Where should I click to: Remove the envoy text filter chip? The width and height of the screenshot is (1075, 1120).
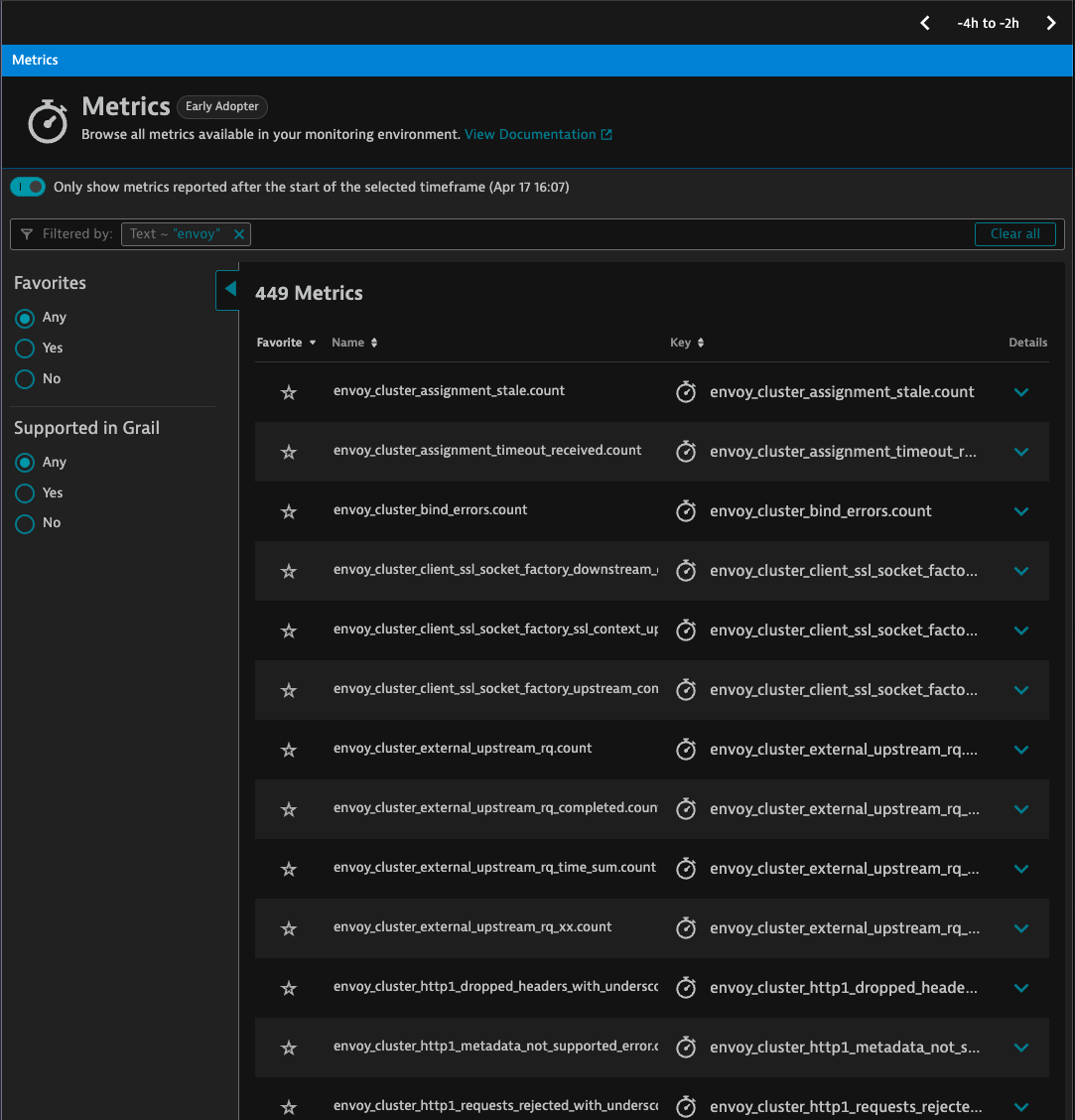[x=239, y=234]
